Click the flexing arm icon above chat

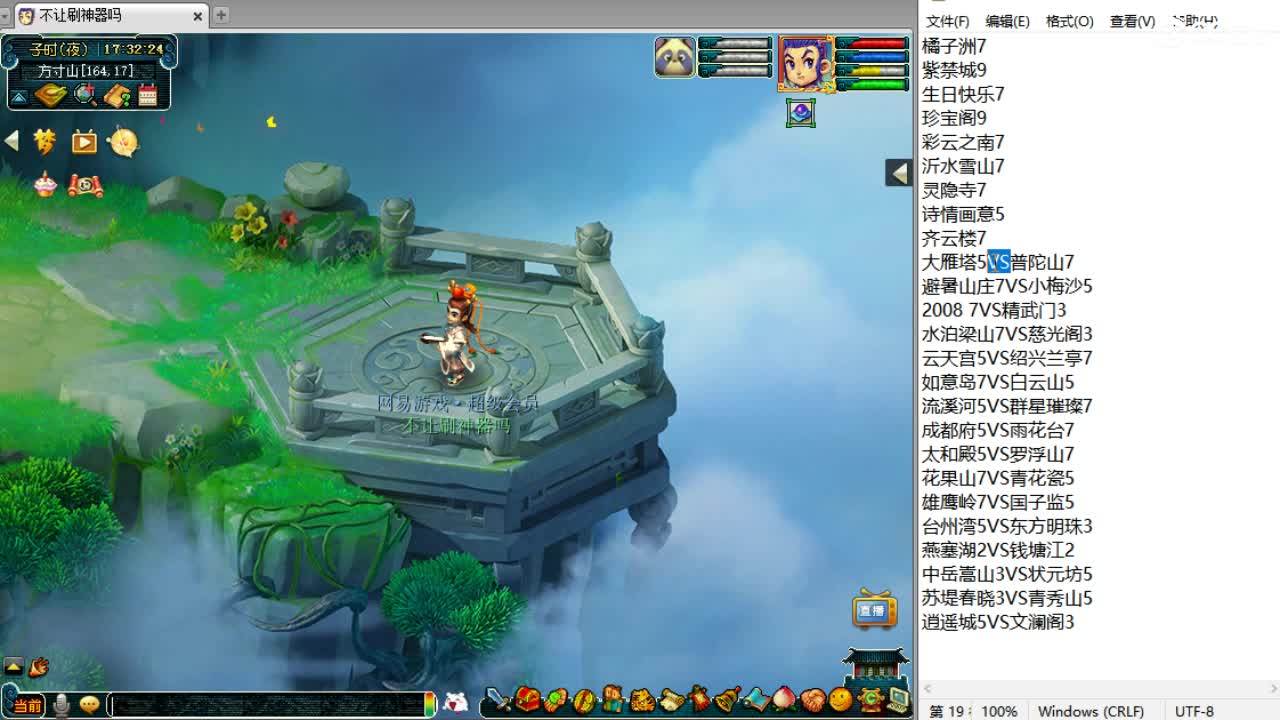point(39,666)
